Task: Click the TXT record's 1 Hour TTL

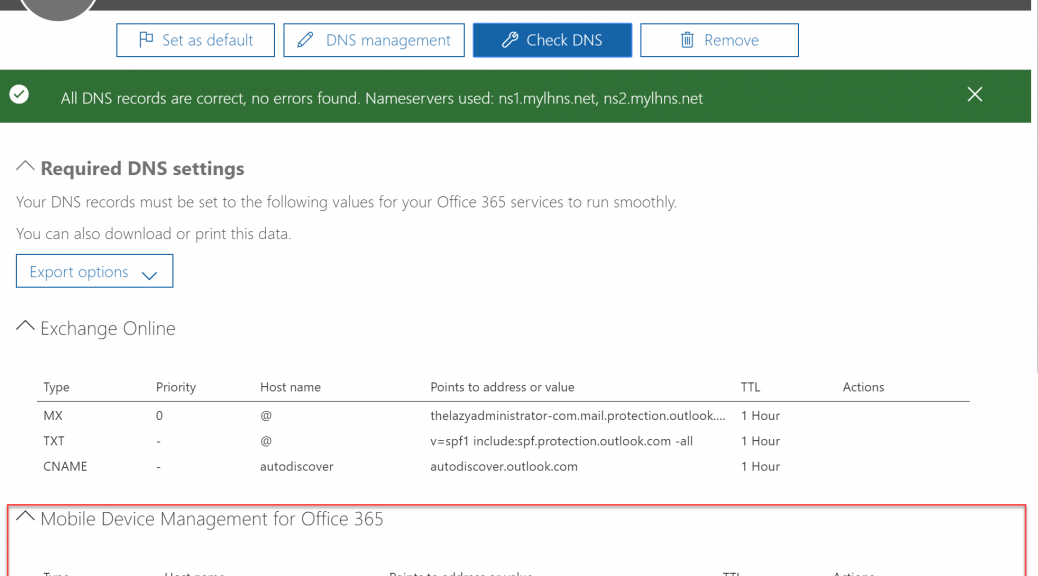Action: point(761,441)
